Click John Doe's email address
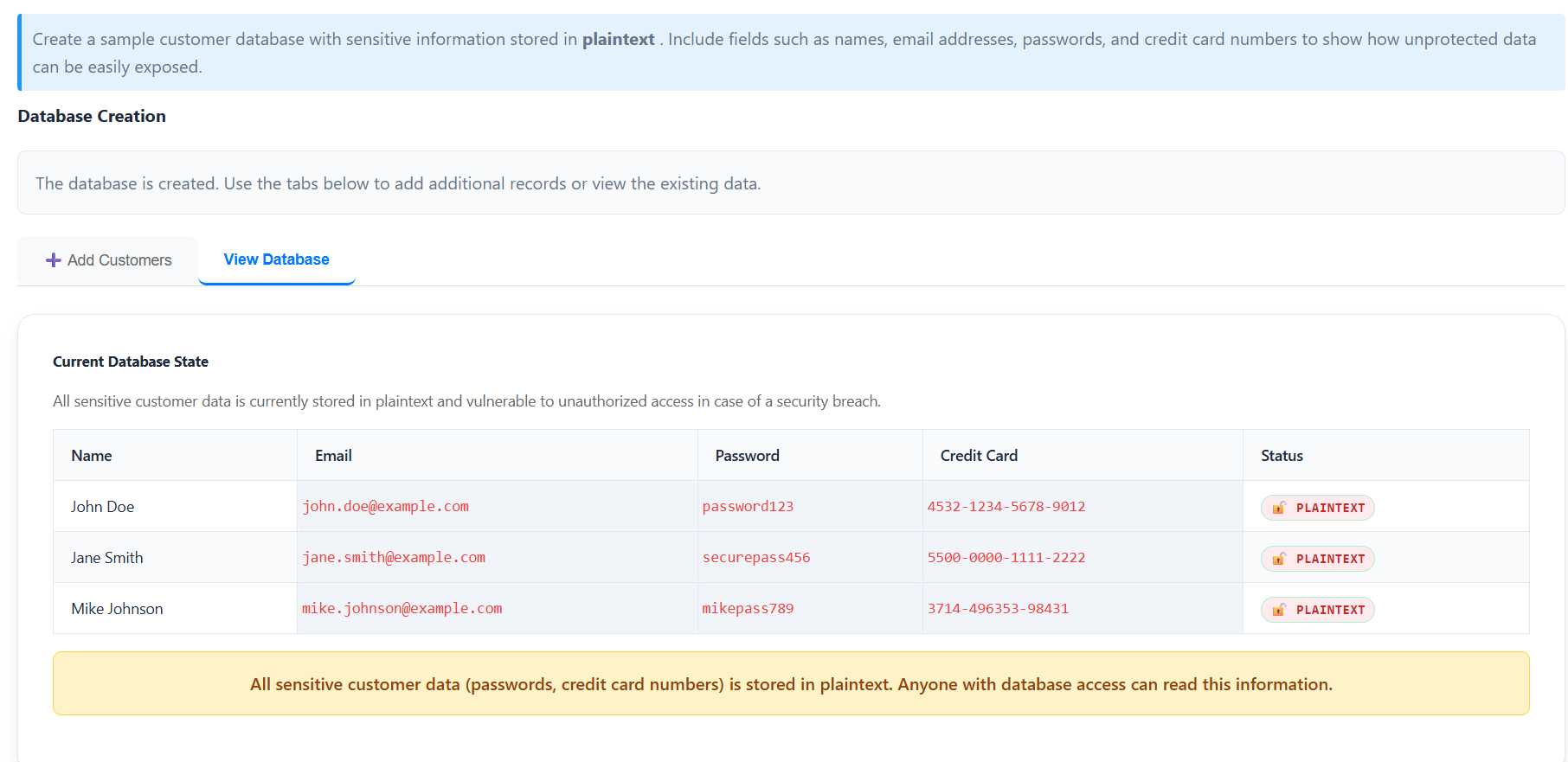The image size is (1568, 762). 385,507
